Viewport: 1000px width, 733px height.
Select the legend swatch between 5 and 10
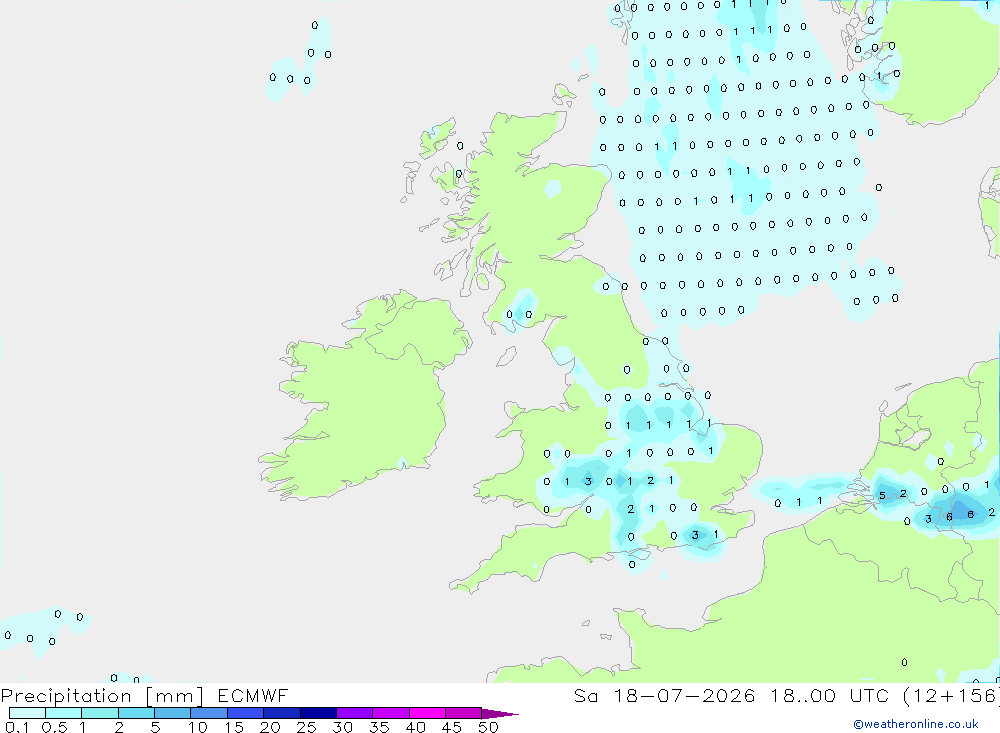pos(173,713)
